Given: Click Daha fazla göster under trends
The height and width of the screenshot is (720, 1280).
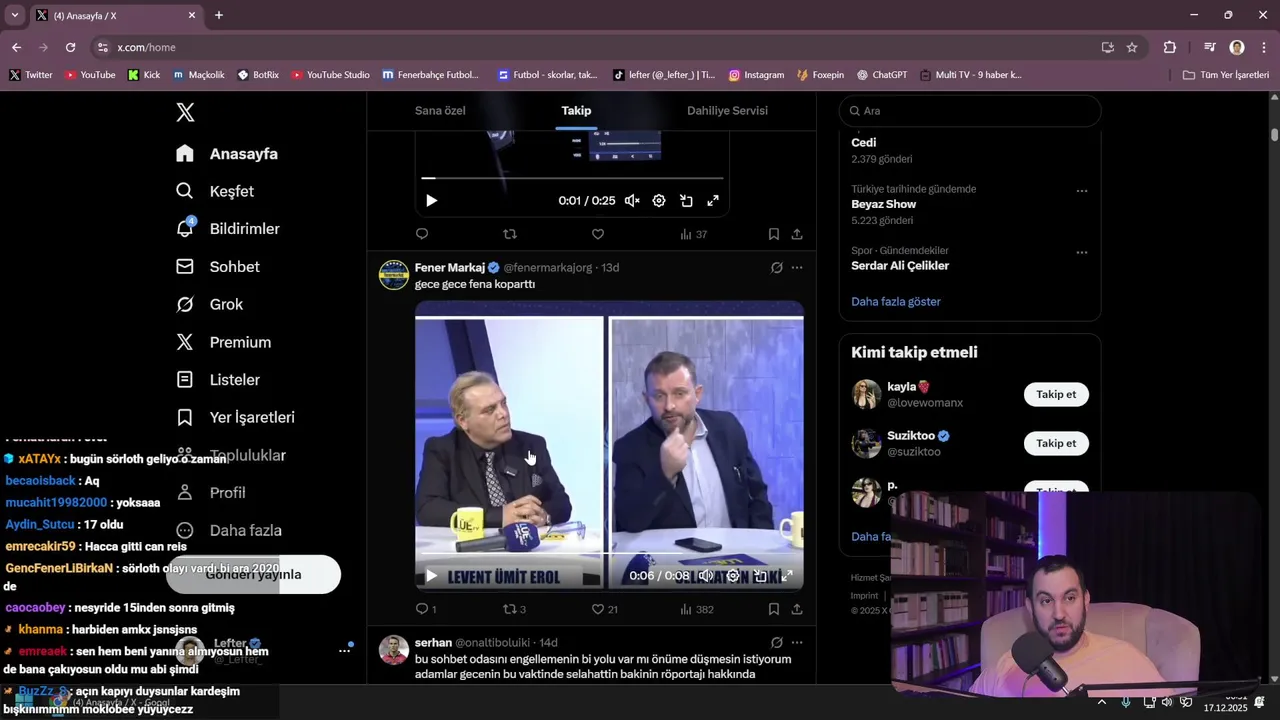Looking at the screenshot, I should pyautogui.click(x=896, y=302).
